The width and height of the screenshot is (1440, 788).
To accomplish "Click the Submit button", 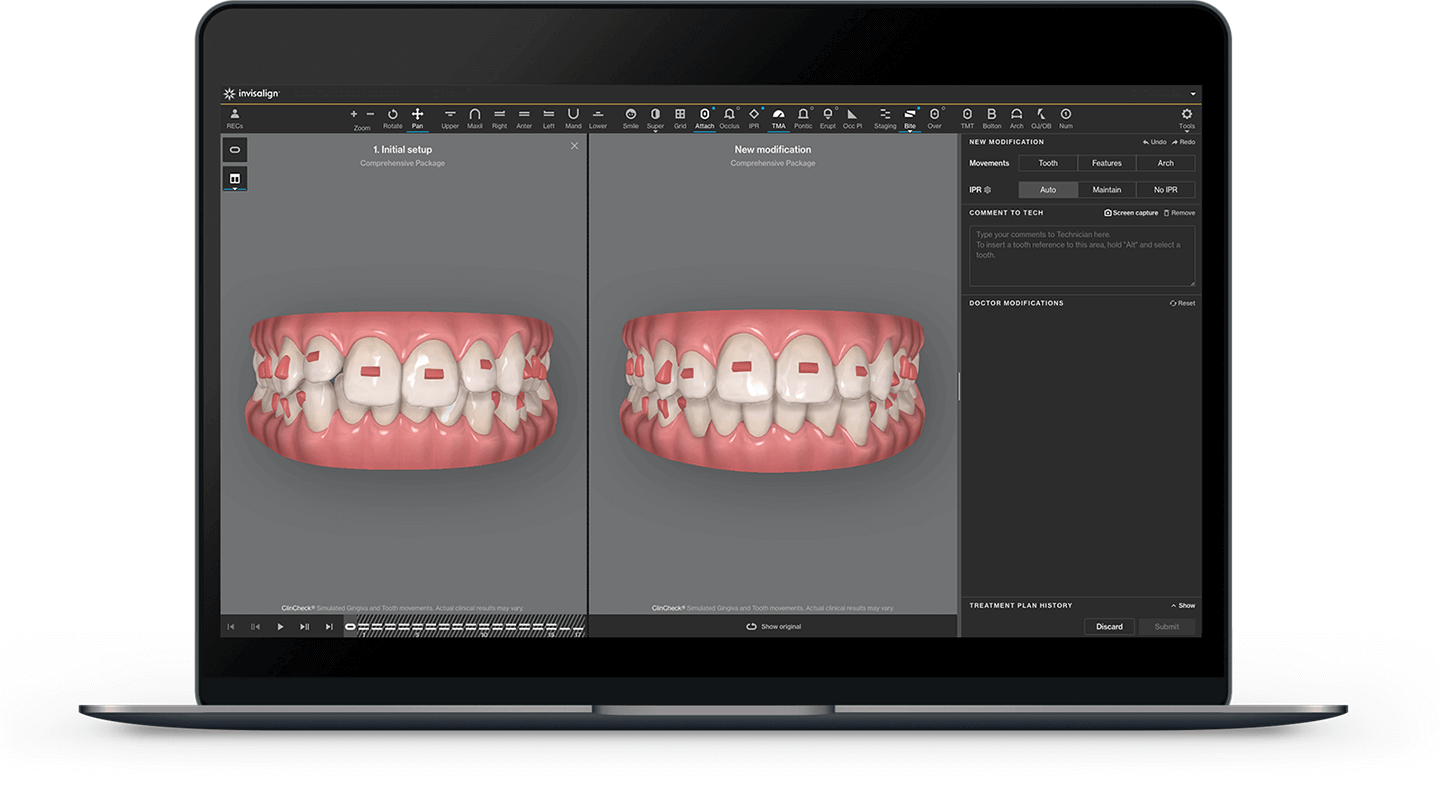I will pos(1167,627).
